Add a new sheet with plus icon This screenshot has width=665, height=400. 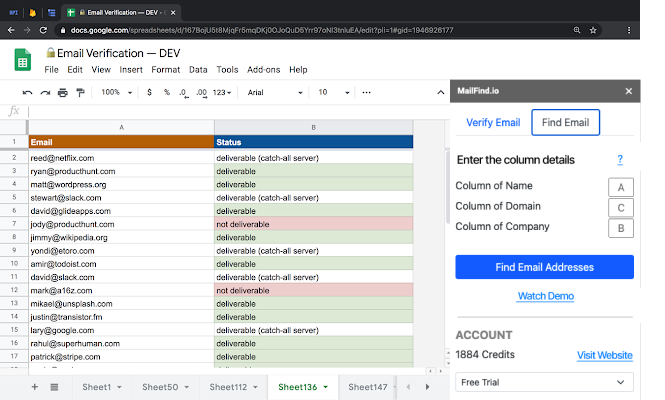coord(35,386)
